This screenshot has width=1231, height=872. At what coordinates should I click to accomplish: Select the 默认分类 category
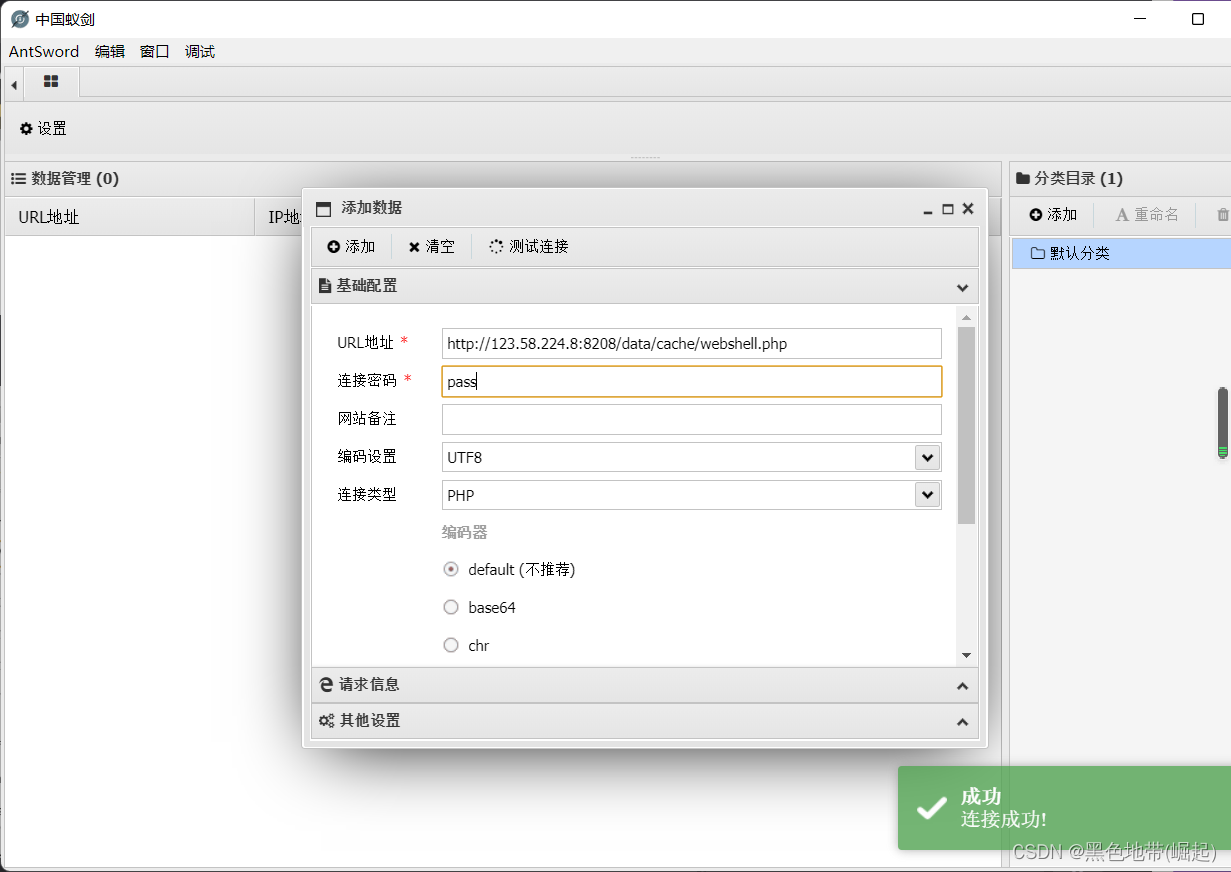click(1121, 253)
